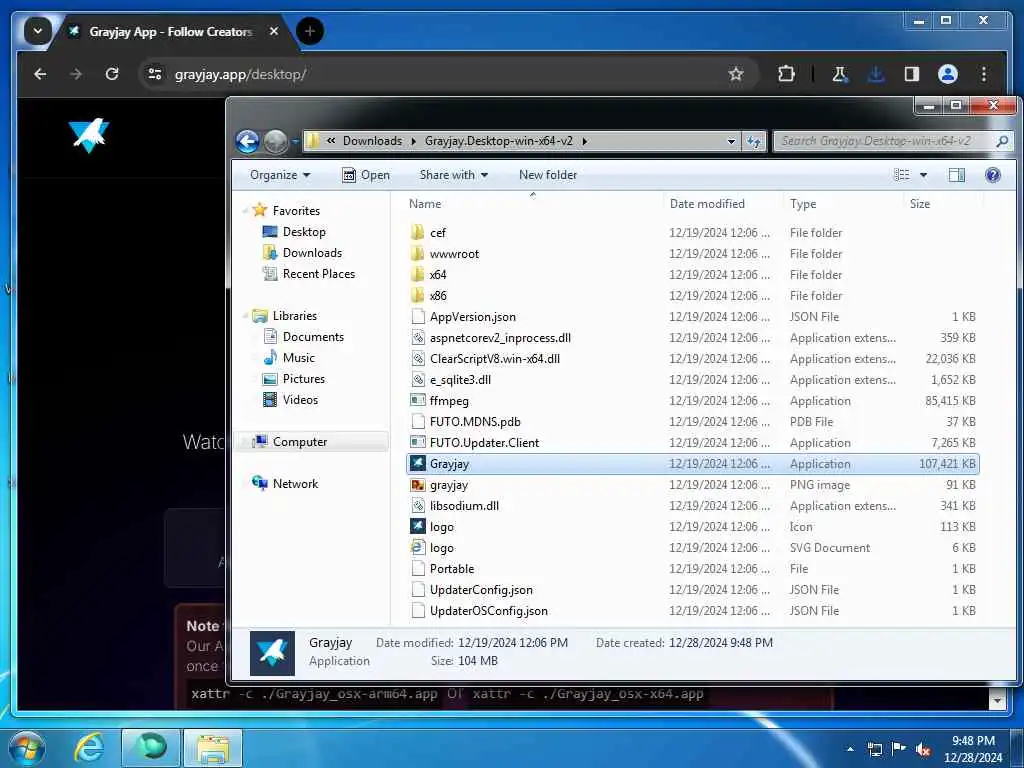The width and height of the screenshot is (1024, 768).
Task: Select the grayjay PNG image icon
Action: (x=418, y=485)
